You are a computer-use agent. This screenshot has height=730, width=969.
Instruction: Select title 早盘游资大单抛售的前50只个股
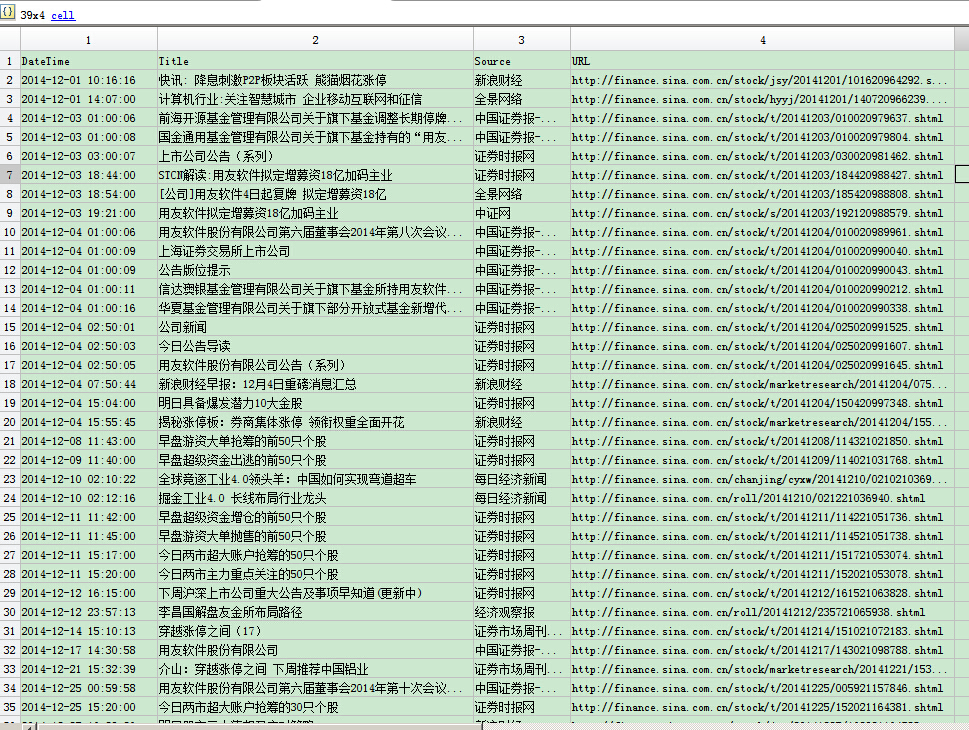pyautogui.click(x=315, y=537)
